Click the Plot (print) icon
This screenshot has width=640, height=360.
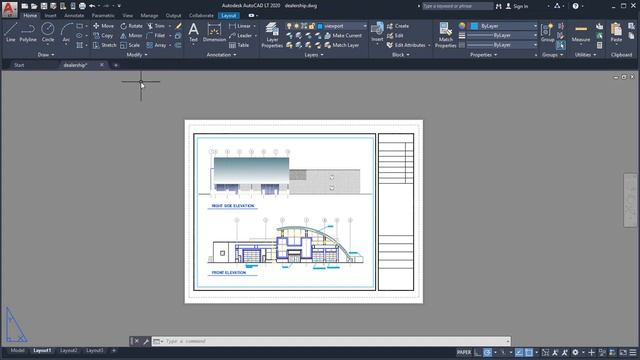coord(82,6)
